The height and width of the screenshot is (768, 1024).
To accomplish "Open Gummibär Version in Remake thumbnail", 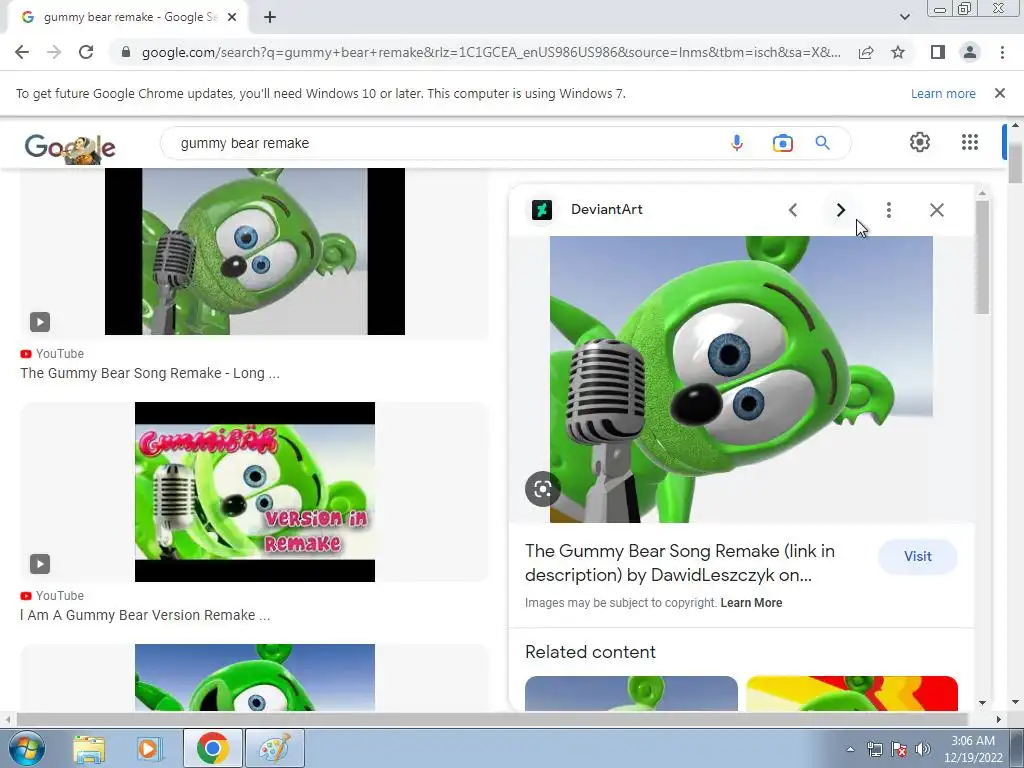I will coord(255,492).
